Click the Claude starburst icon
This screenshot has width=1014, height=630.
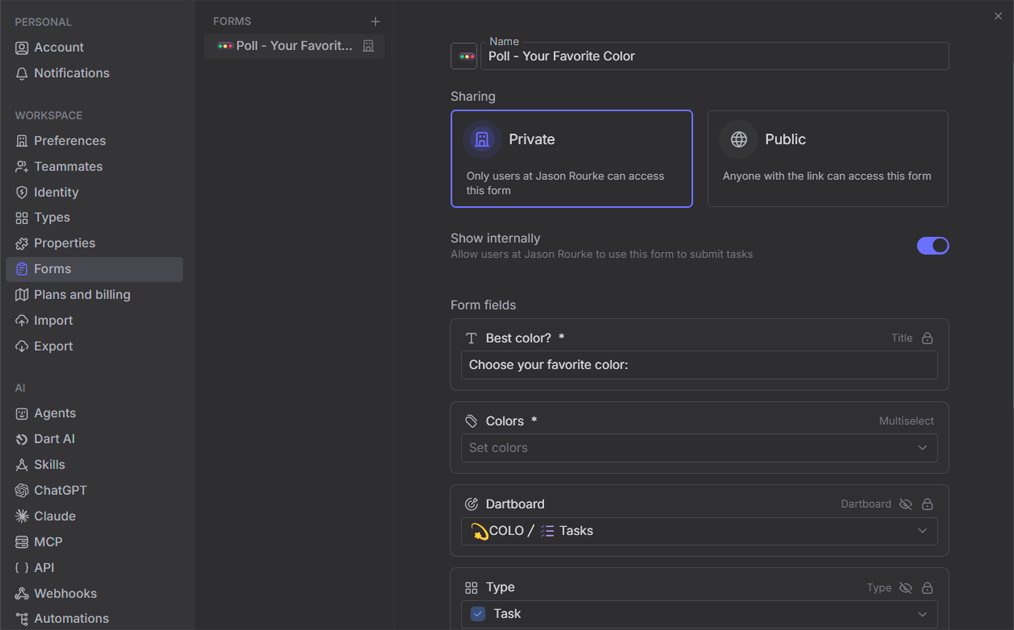click(x=22, y=516)
